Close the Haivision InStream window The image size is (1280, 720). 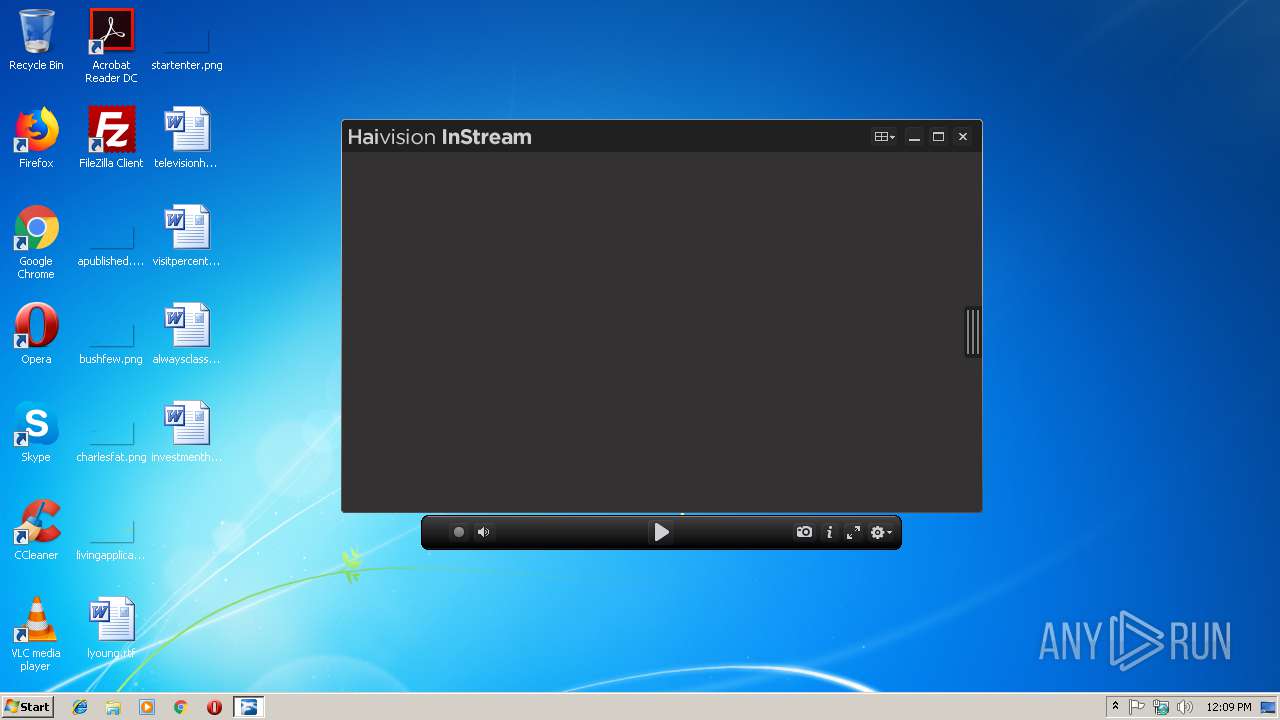(x=963, y=137)
